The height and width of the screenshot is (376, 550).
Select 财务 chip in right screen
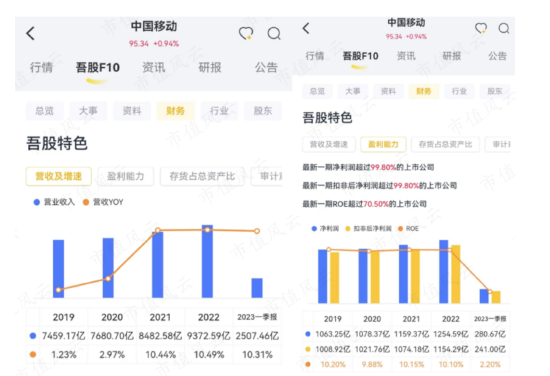click(424, 91)
